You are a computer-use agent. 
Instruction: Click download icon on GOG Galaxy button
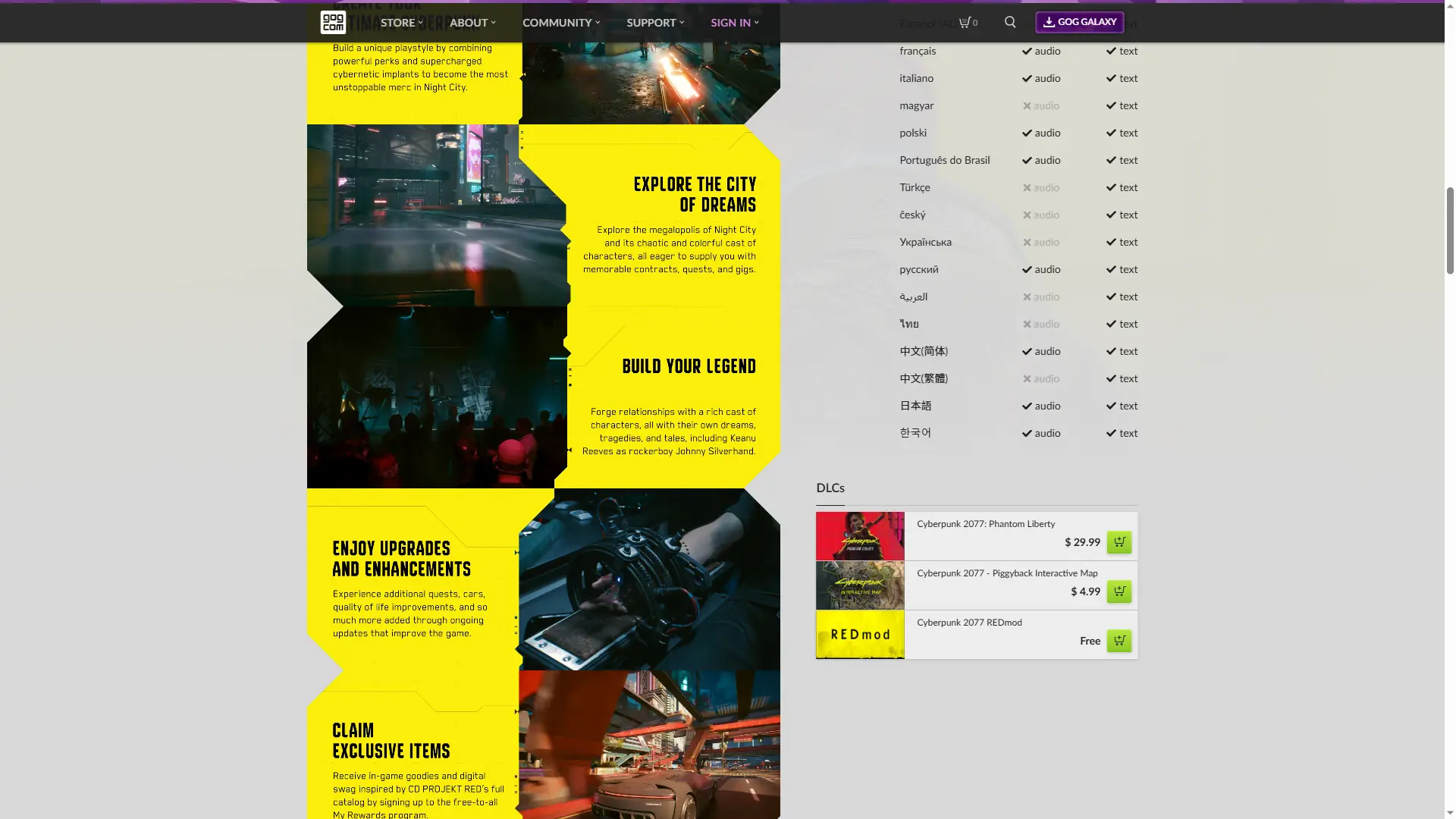pos(1049,22)
